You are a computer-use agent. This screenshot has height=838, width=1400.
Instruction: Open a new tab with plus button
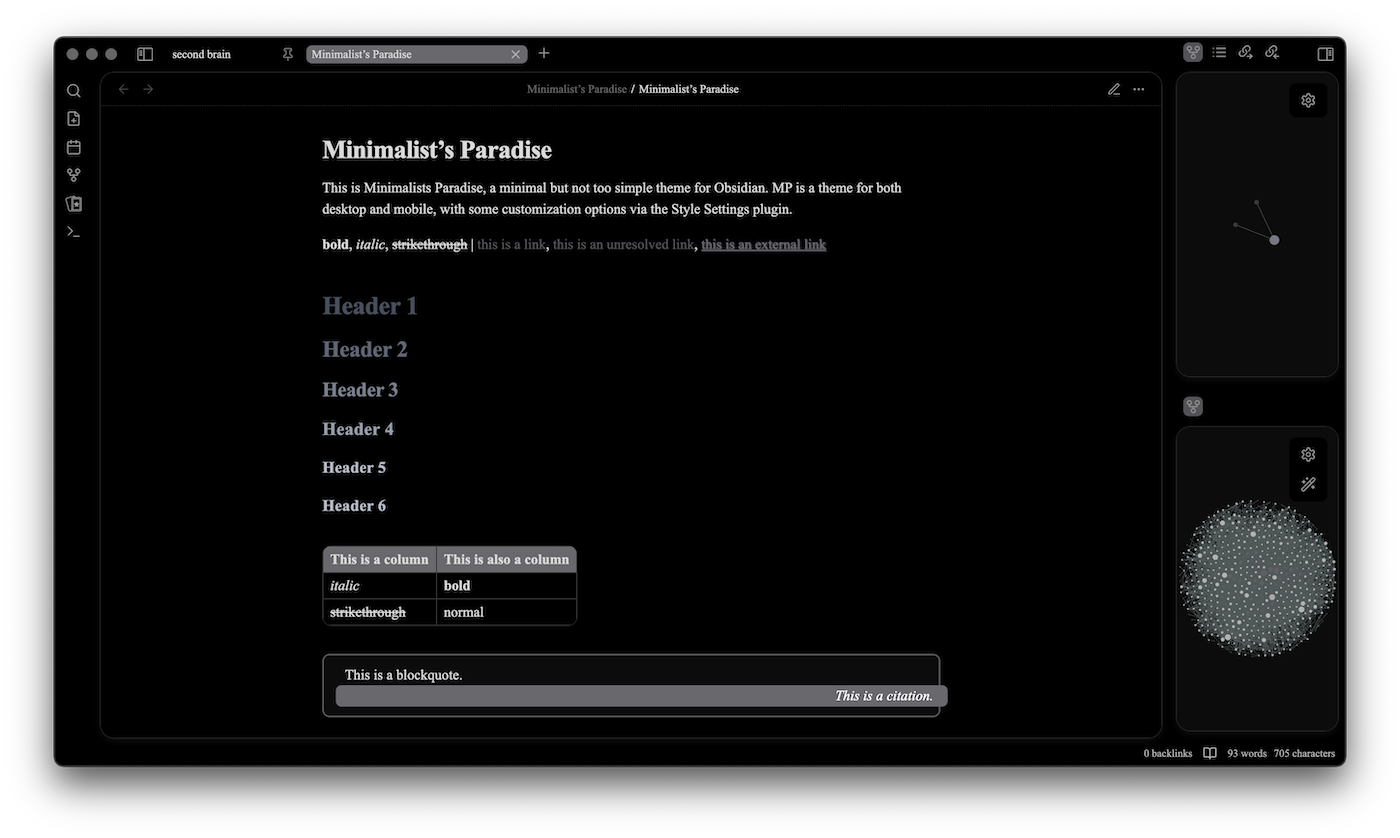point(544,53)
